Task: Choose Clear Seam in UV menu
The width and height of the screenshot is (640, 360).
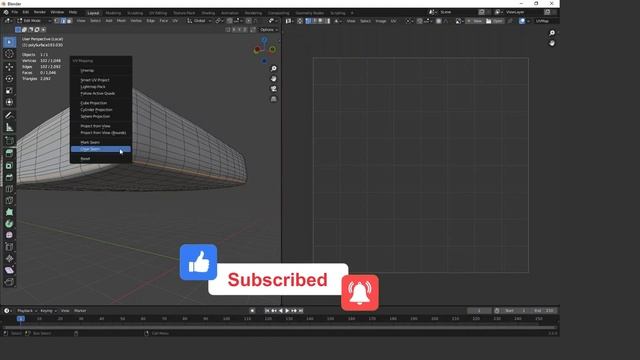Action: (101, 149)
